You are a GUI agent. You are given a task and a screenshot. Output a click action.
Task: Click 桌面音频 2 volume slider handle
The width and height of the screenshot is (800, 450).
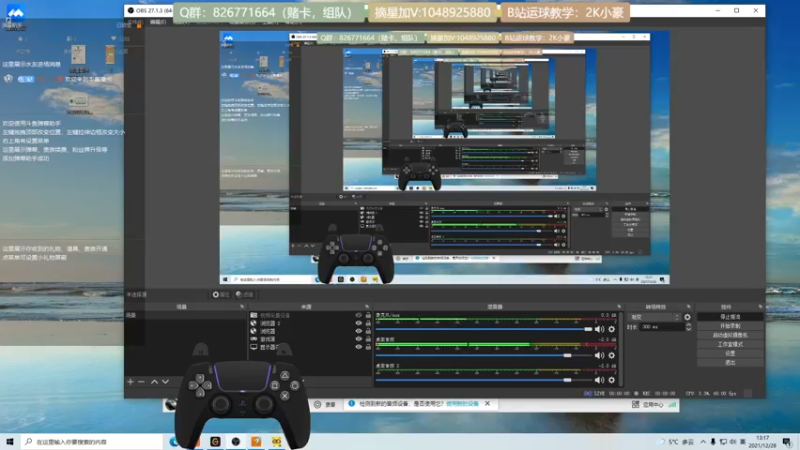tap(567, 380)
